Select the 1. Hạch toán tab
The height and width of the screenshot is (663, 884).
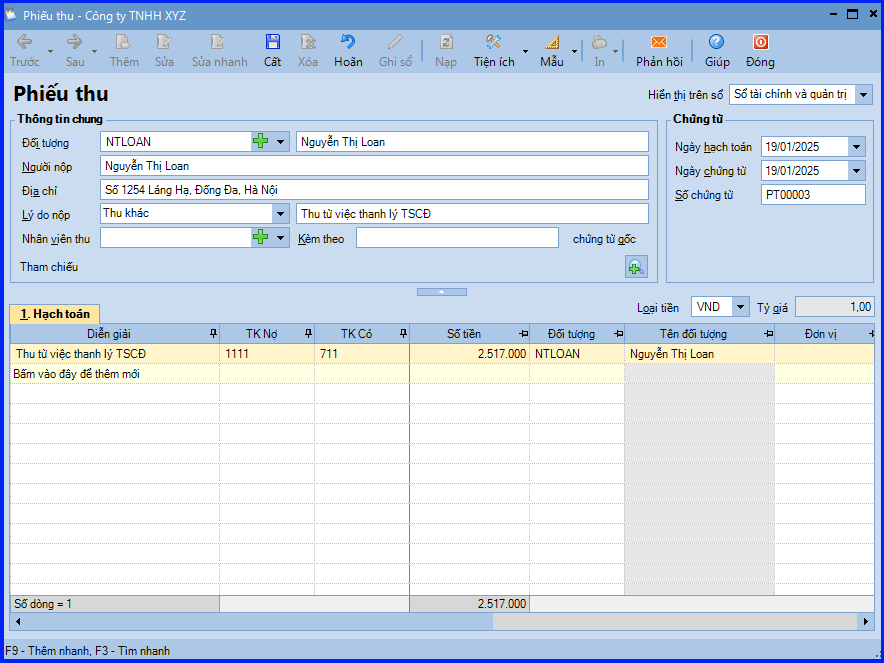click(55, 315)
